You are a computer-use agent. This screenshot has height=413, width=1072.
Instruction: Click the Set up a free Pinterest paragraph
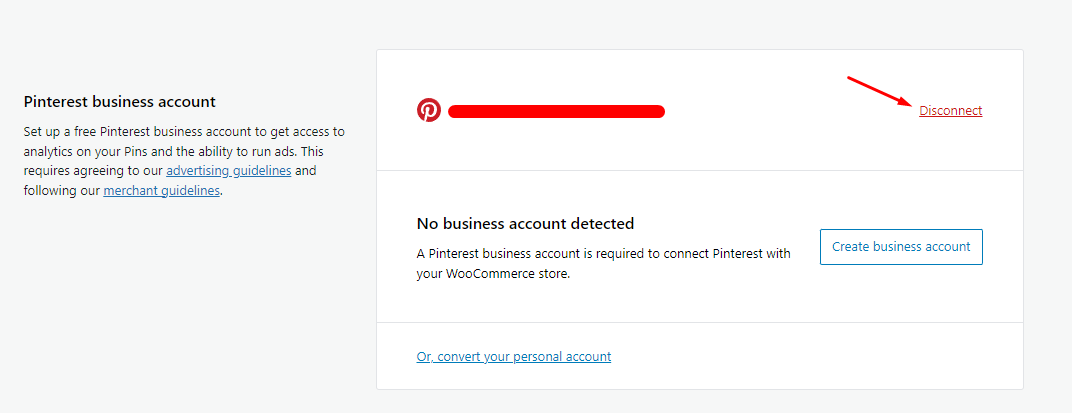[x=185, y=160]
